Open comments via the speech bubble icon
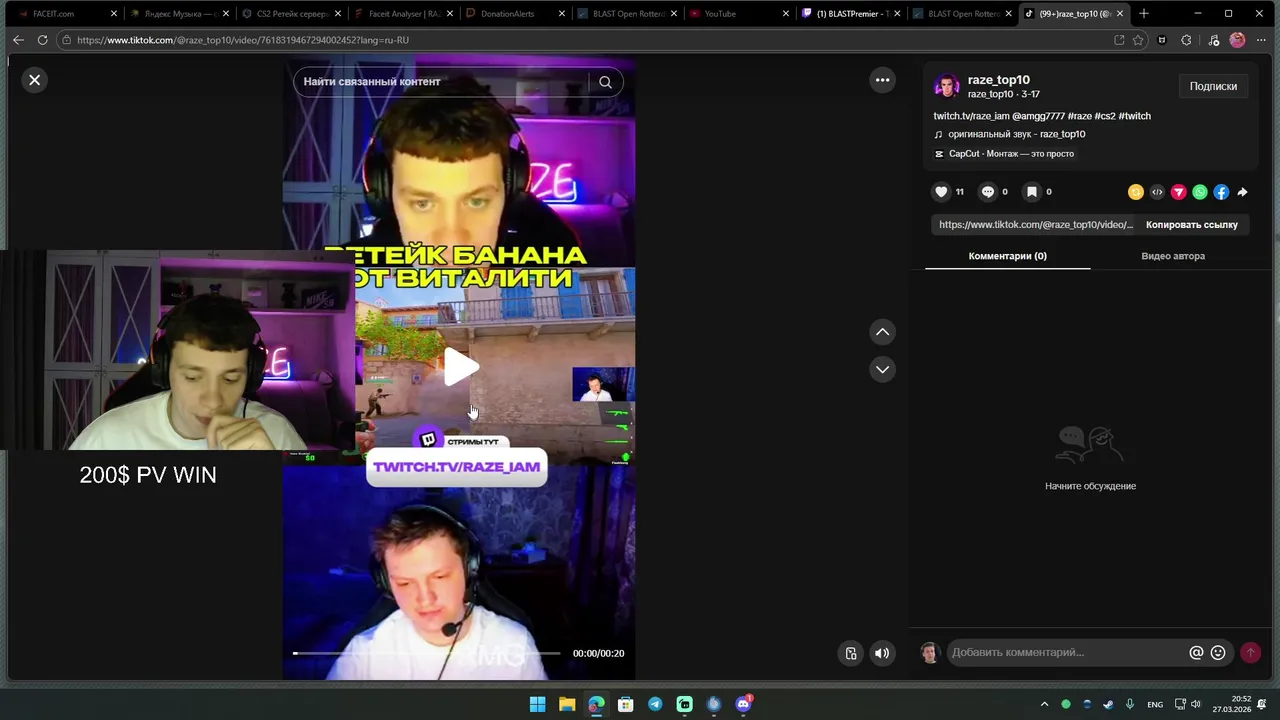The width and height of the screenshot is (1280, 720). tap(988, 192)
